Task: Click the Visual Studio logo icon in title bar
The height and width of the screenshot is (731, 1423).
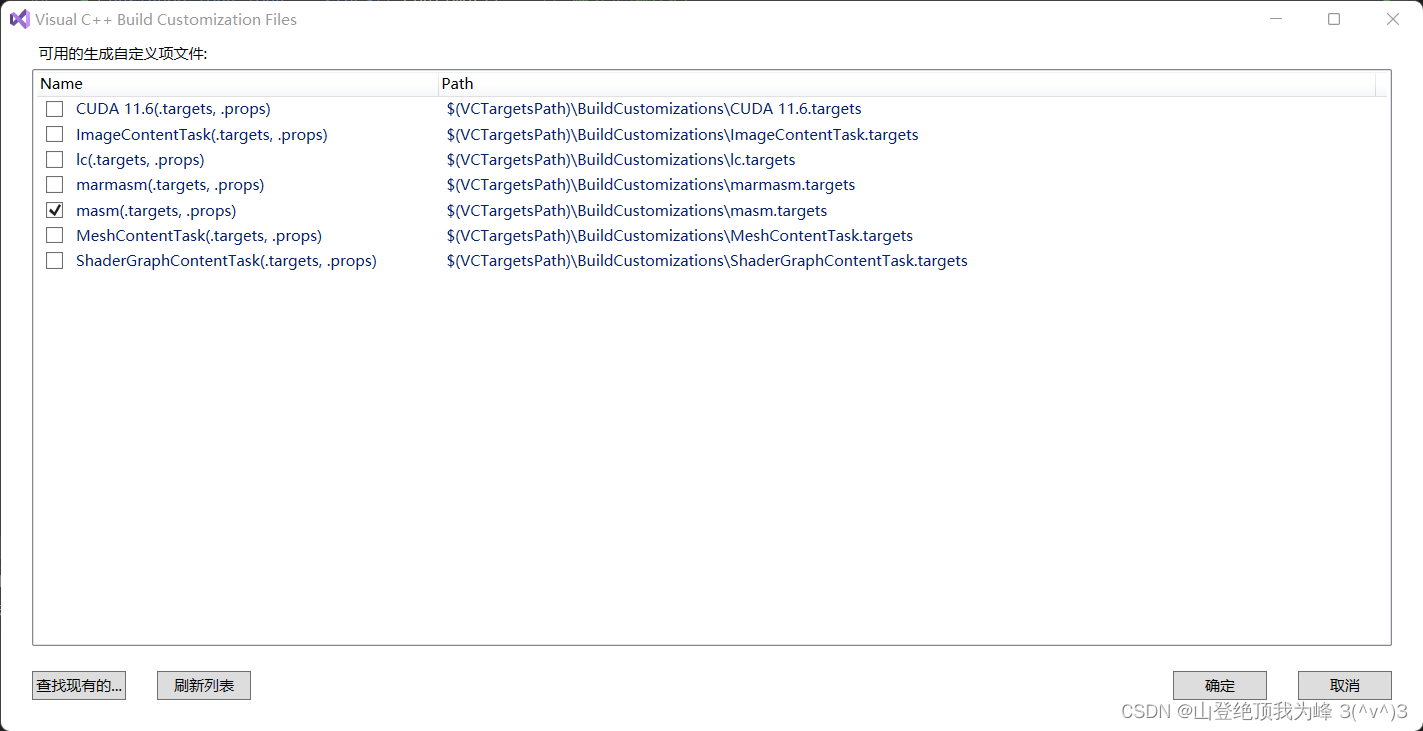Action: [19, 19]
